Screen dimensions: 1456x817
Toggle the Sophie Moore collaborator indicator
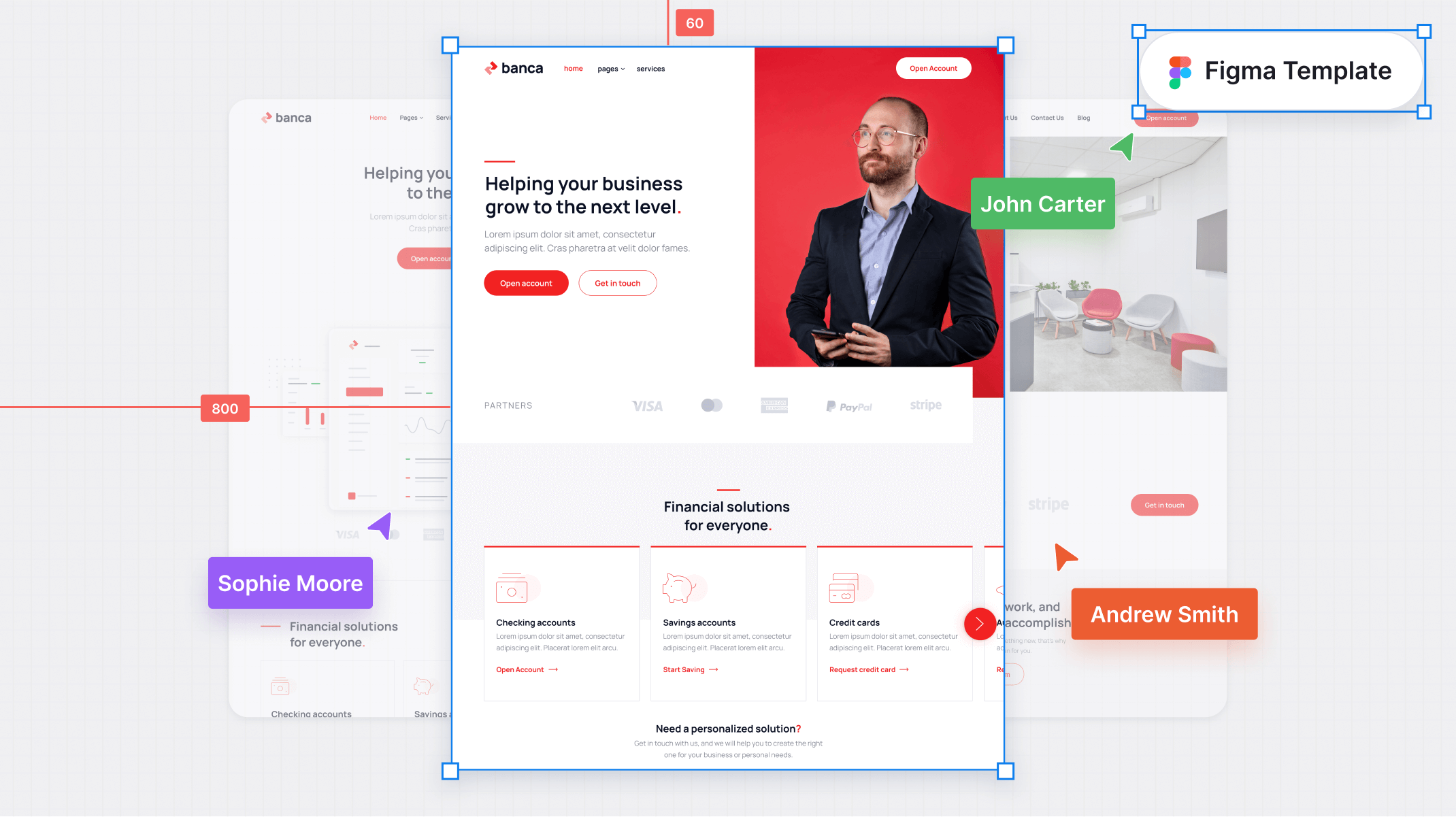click(x=290, y=584)
